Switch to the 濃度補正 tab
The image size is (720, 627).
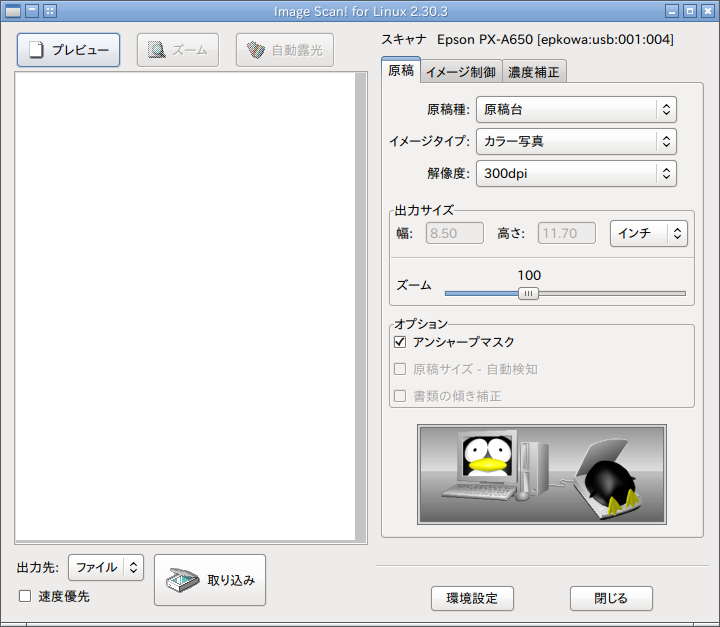(535, 72)
